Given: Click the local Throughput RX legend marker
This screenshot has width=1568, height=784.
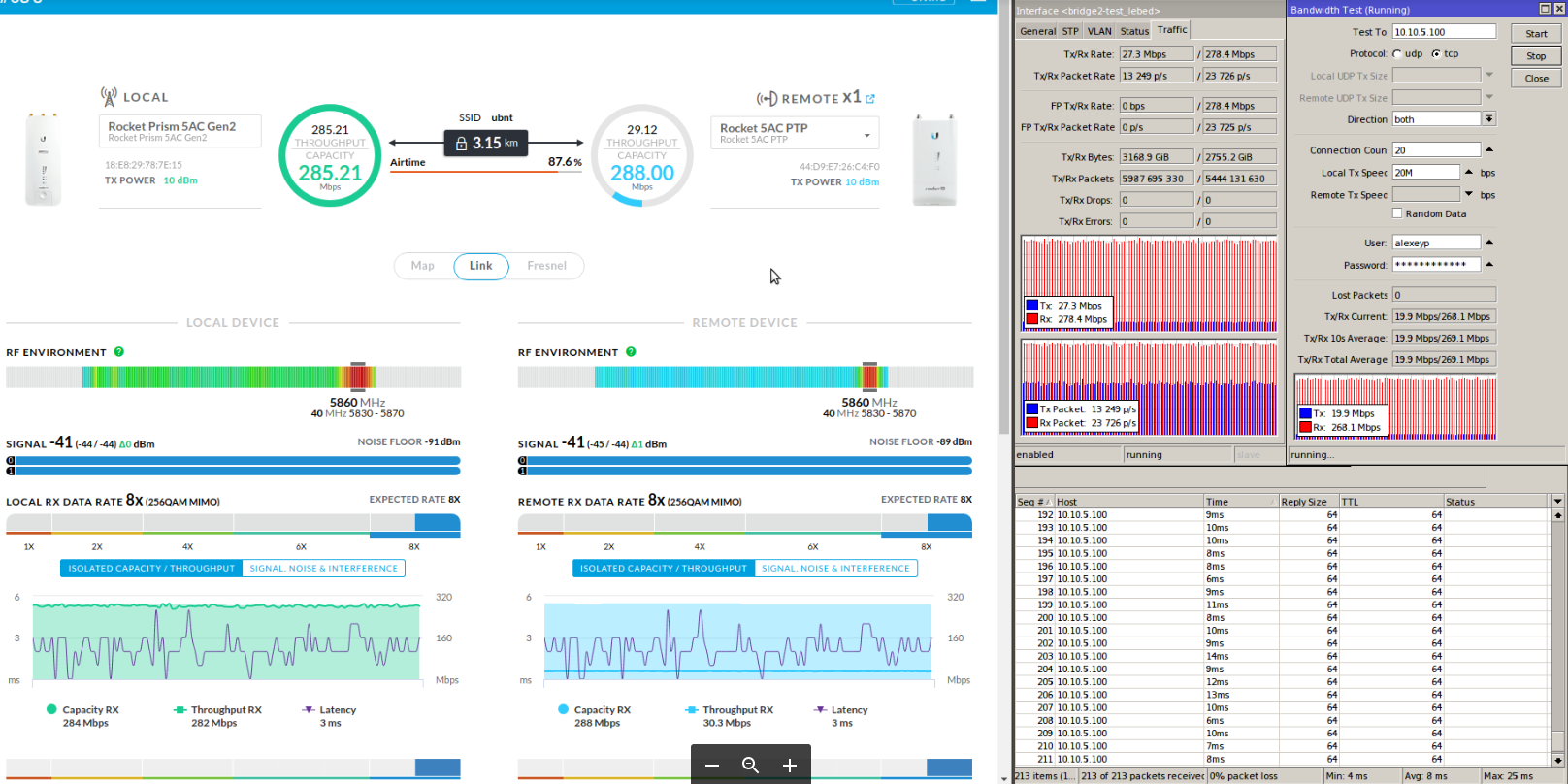Looking at the screenshot, I should 180,710.
